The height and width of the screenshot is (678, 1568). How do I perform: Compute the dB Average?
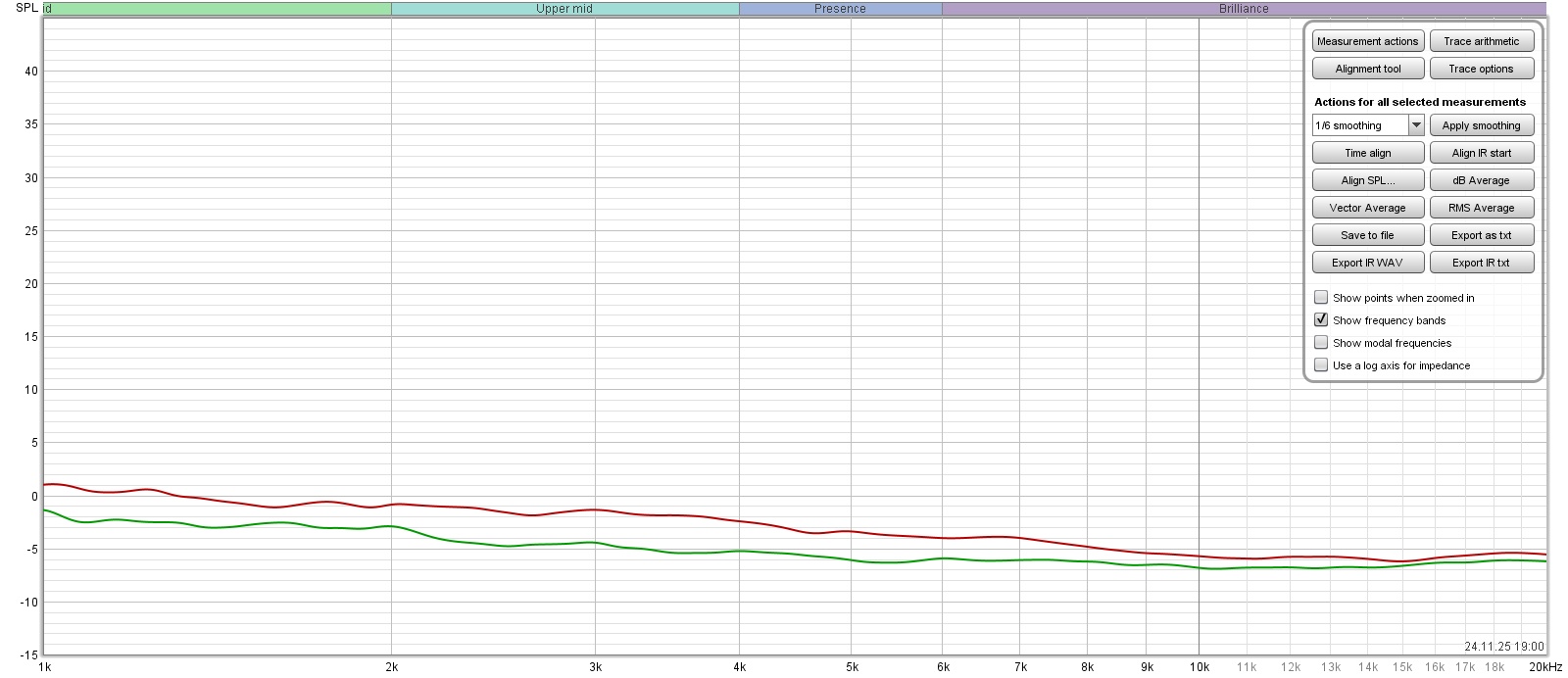[x=1482, y=180]
